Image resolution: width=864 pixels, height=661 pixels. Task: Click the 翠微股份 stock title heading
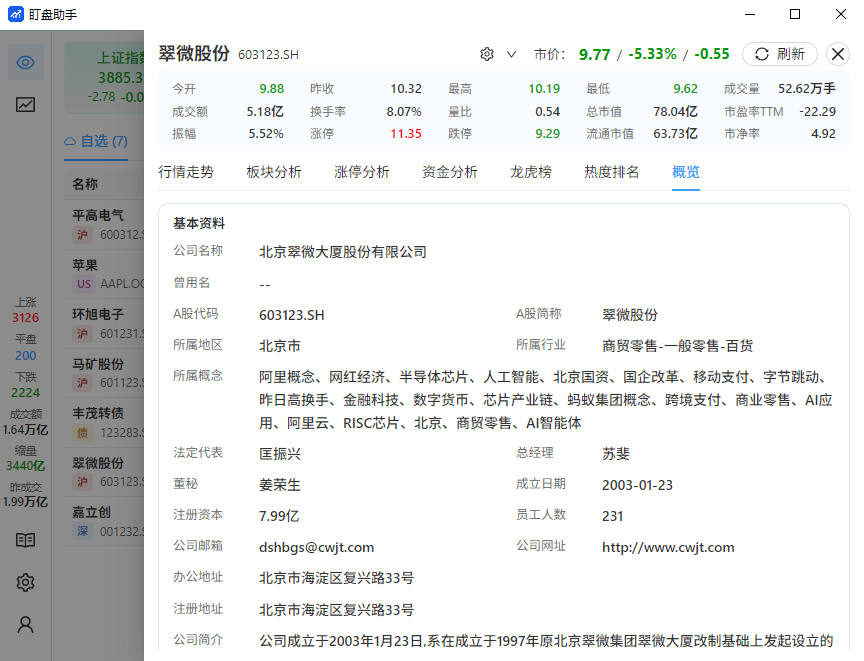coord(194,53)
